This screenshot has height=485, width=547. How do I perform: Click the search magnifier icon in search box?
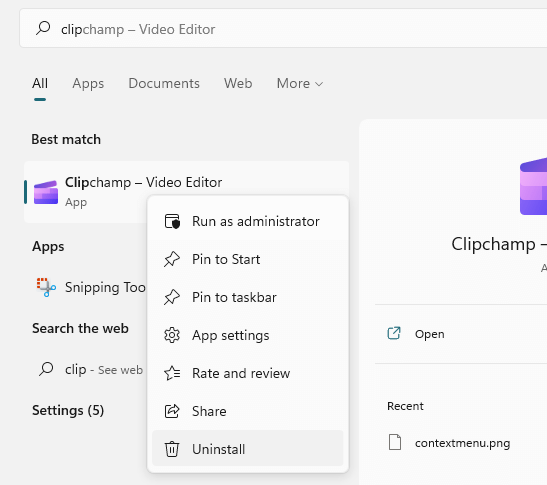point(43,28)
